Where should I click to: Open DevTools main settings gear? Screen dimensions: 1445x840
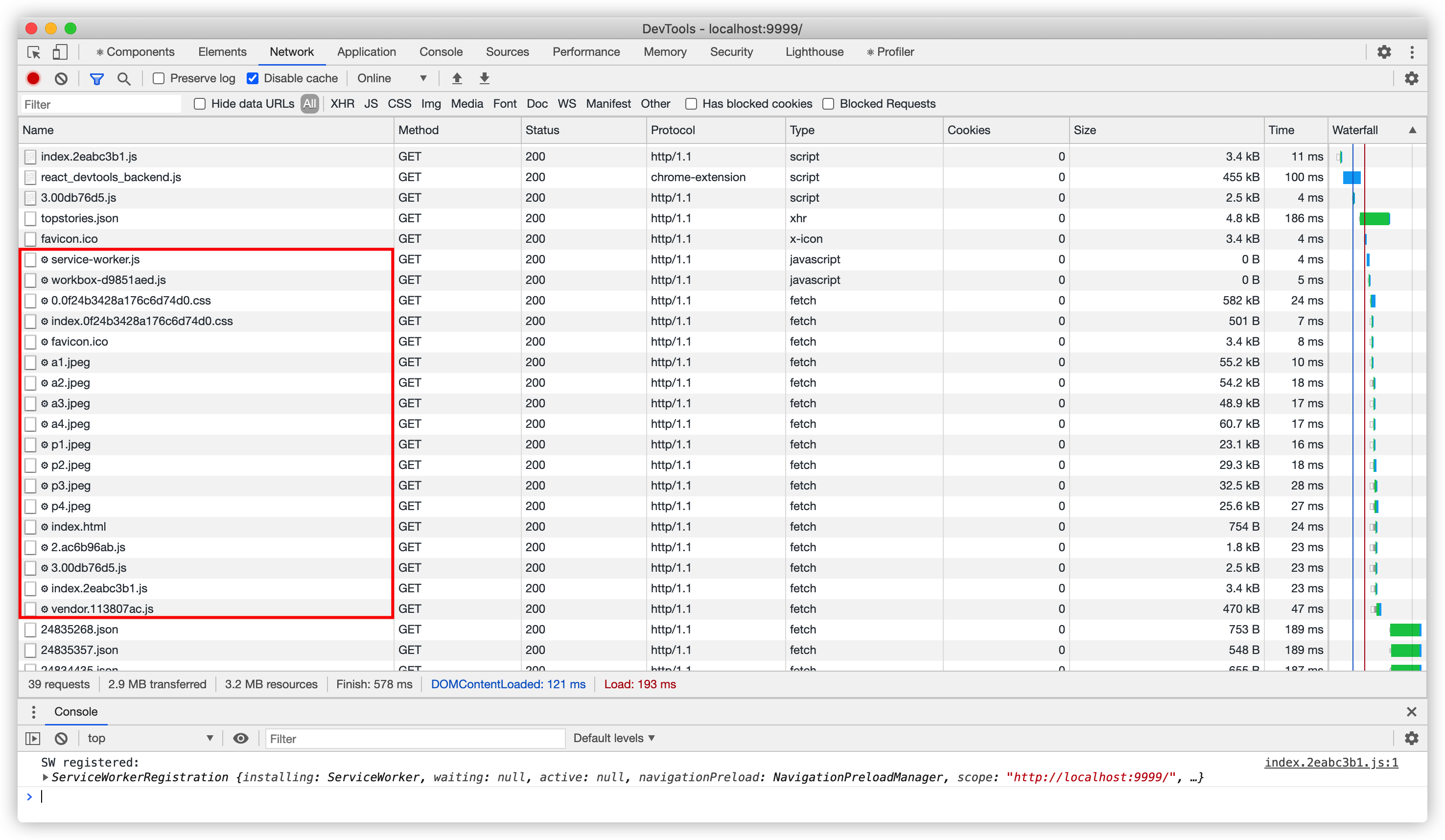[x=1384, y=52]
